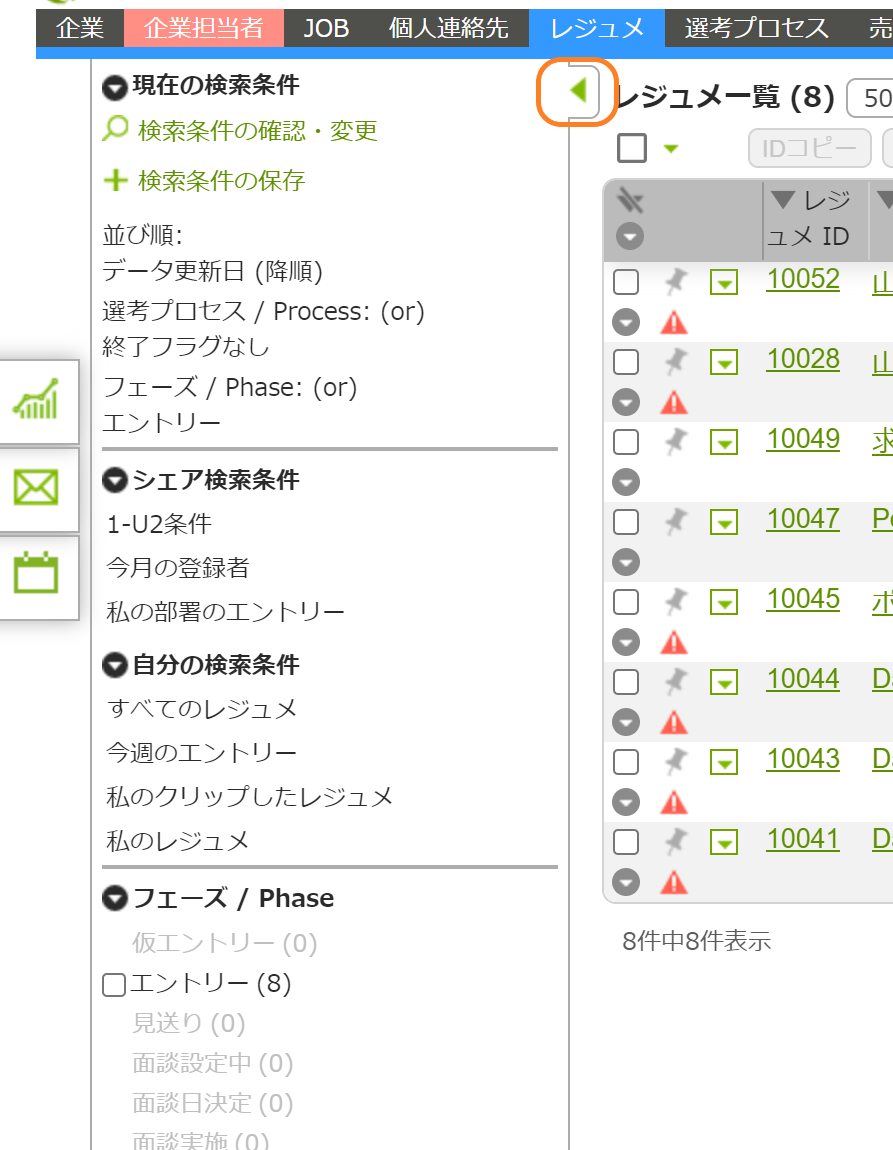The image size is (893, 1150).
Task: Collapse the フェーズ / Phase section
Action: pos(114,898)
